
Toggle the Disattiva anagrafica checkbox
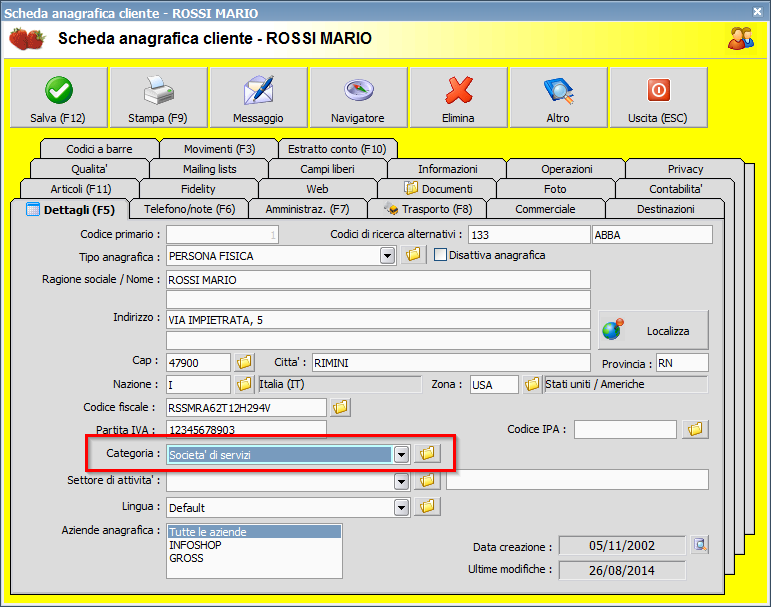click(x=441, y=255)
